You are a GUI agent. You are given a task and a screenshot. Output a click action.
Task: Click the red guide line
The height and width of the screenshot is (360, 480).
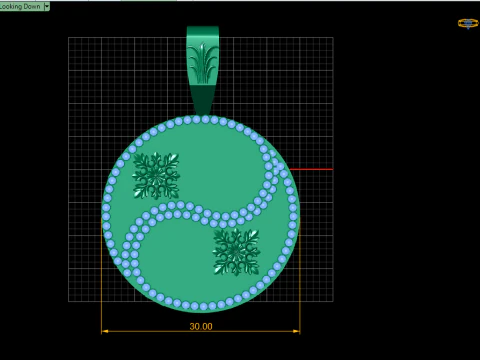311,169
